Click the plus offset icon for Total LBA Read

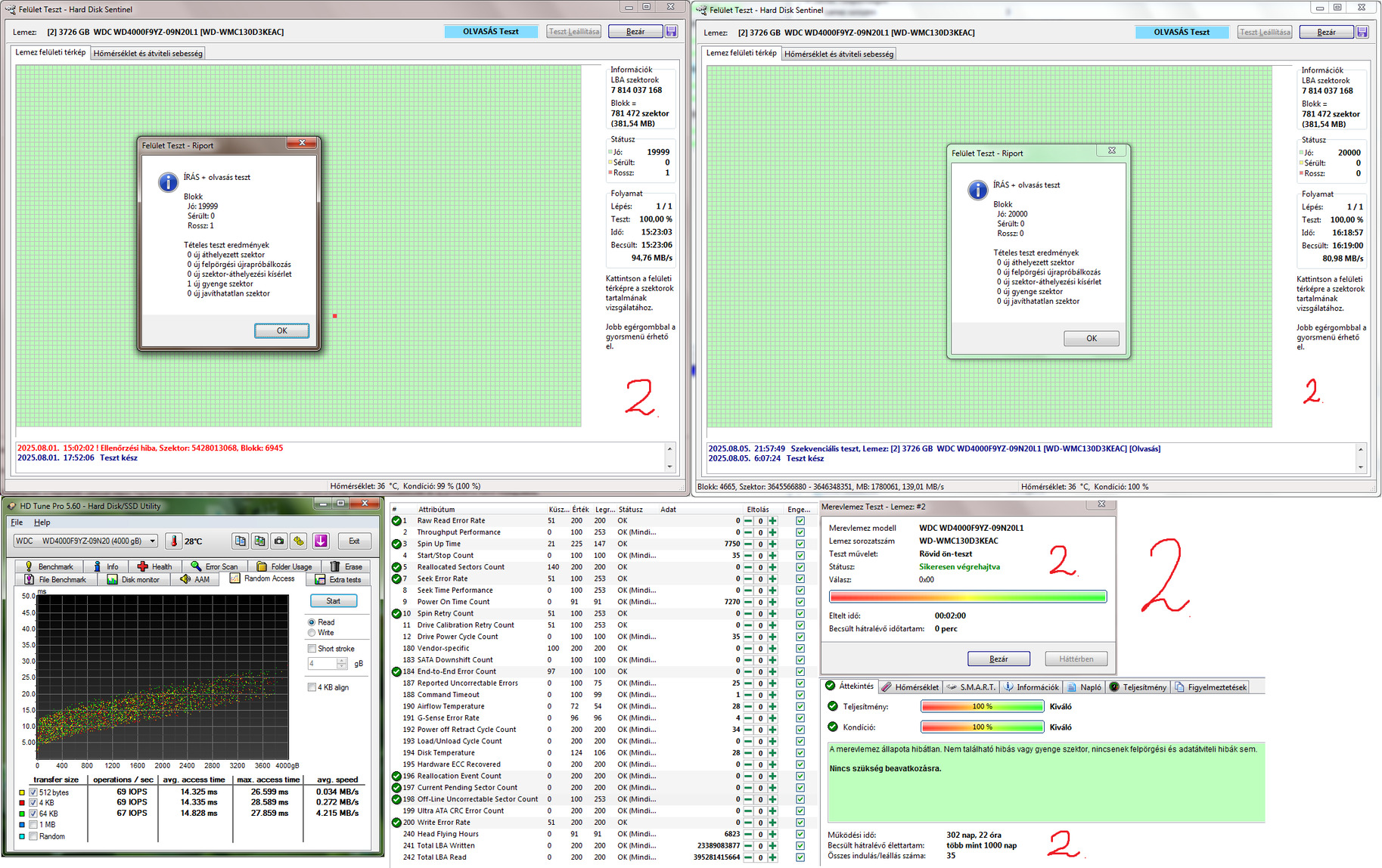click(772, 857)
